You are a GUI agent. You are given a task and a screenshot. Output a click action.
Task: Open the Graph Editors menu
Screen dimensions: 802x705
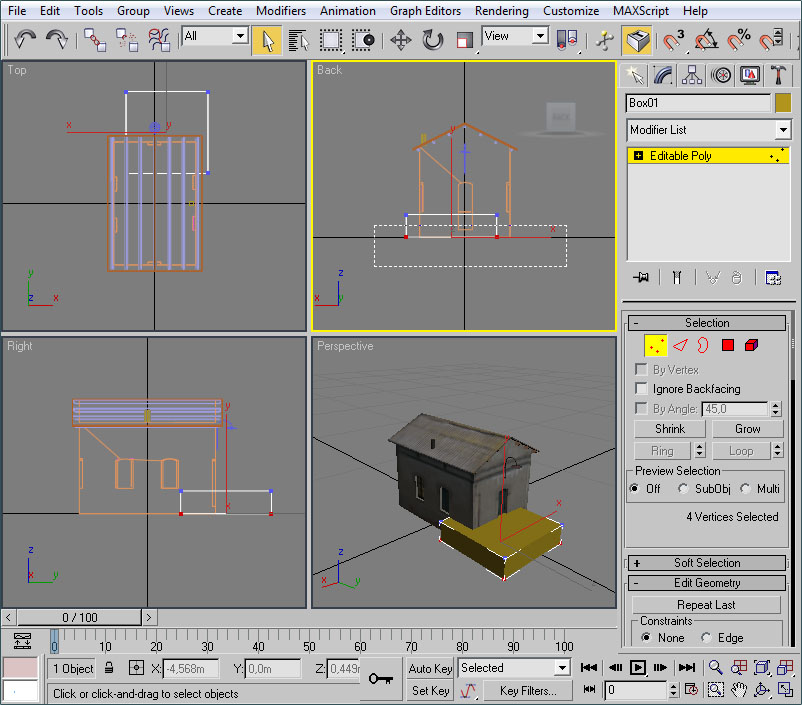coord(425,11)
